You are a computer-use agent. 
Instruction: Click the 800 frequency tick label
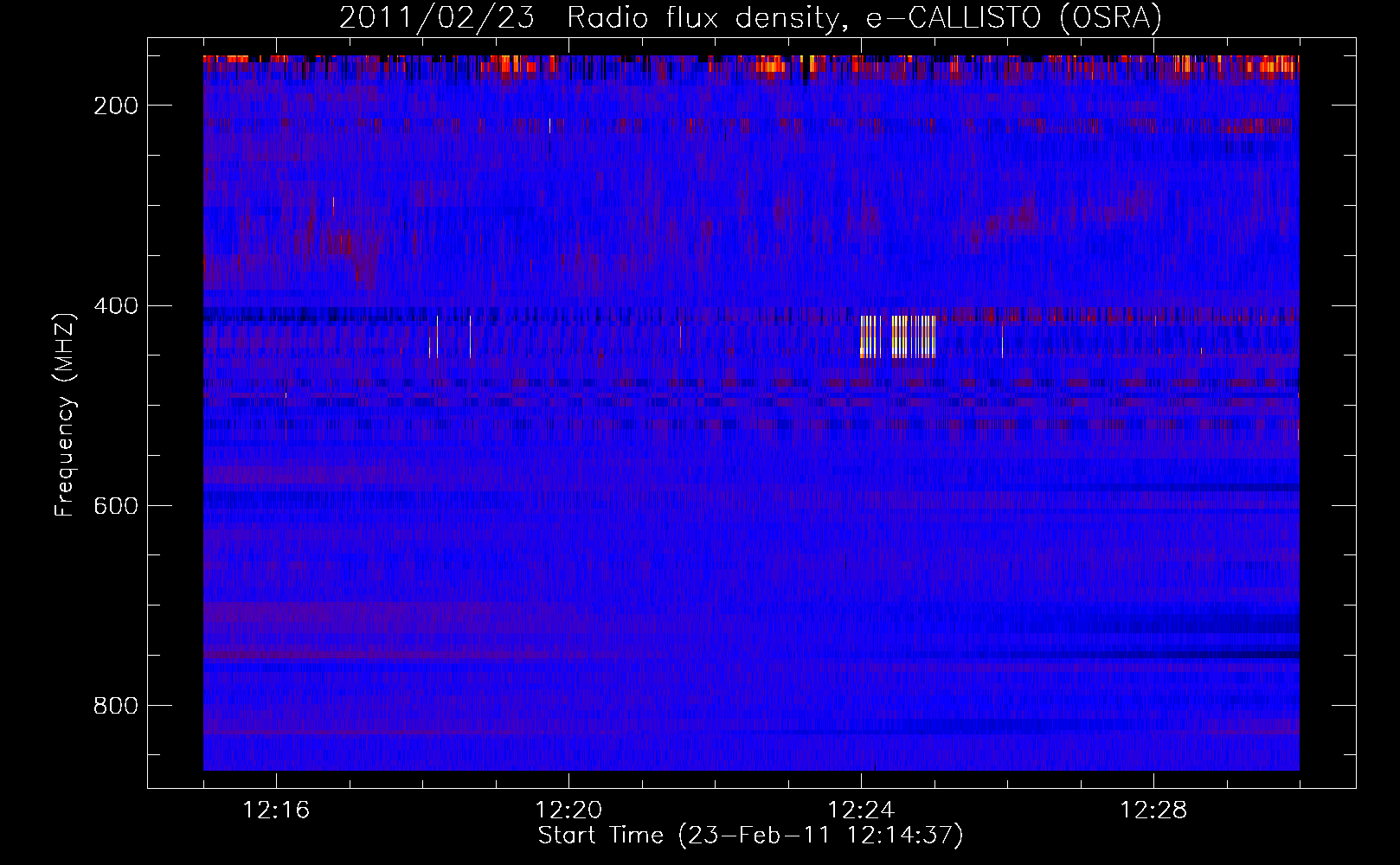(116, 706)
